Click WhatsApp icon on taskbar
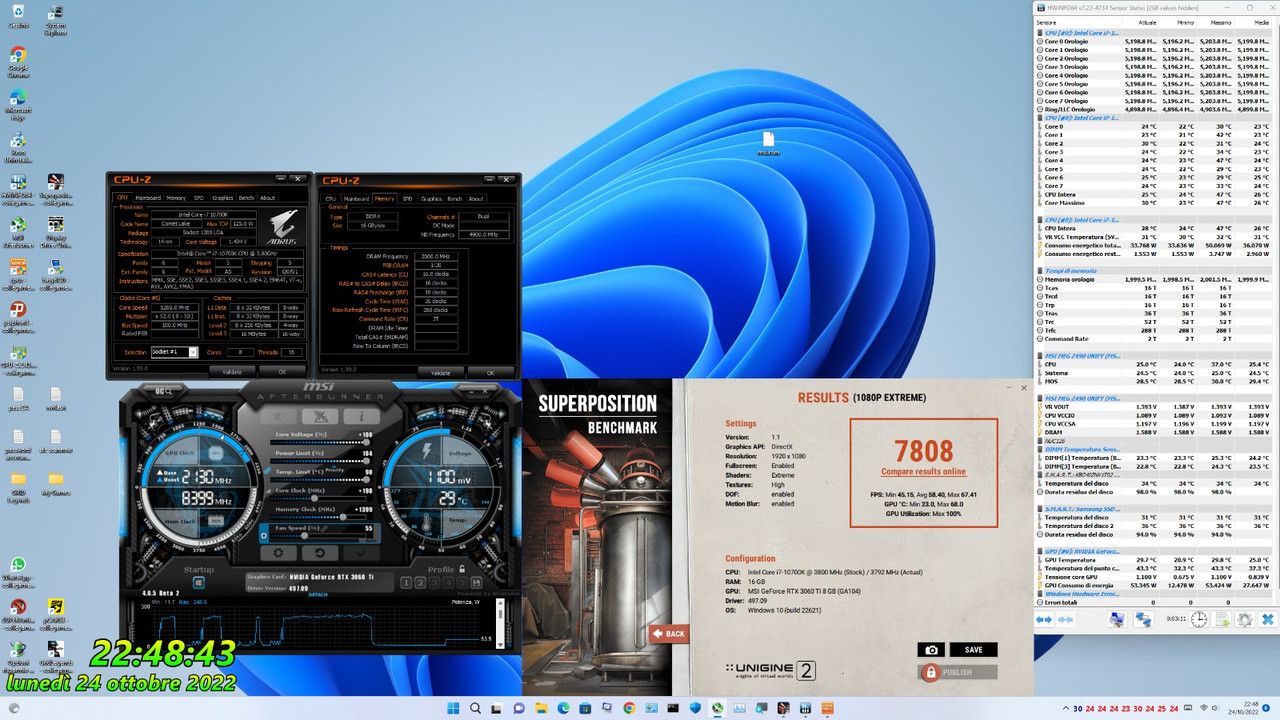The image size is (1280, 720). tap(716, 708)
